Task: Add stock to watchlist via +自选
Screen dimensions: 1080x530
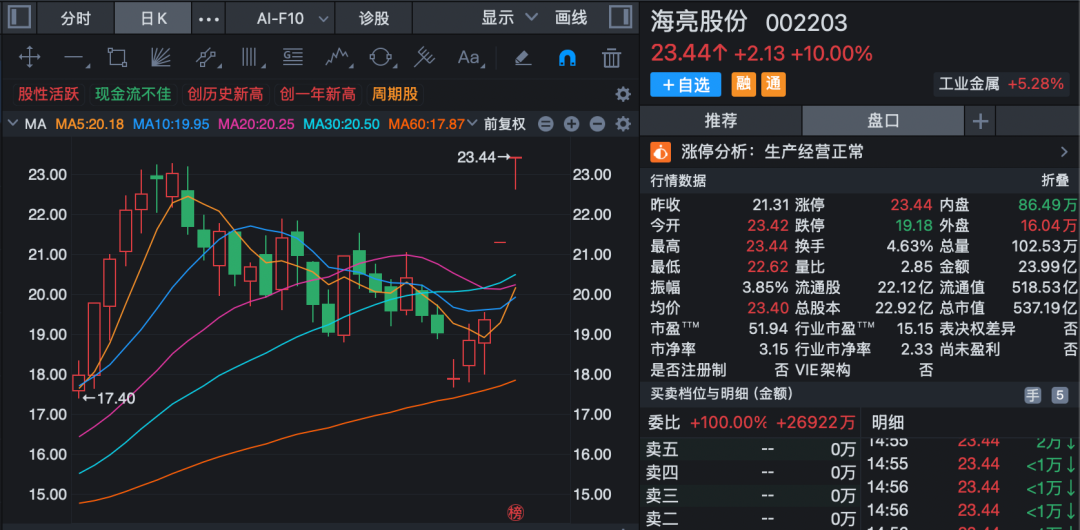Action: 685,85
